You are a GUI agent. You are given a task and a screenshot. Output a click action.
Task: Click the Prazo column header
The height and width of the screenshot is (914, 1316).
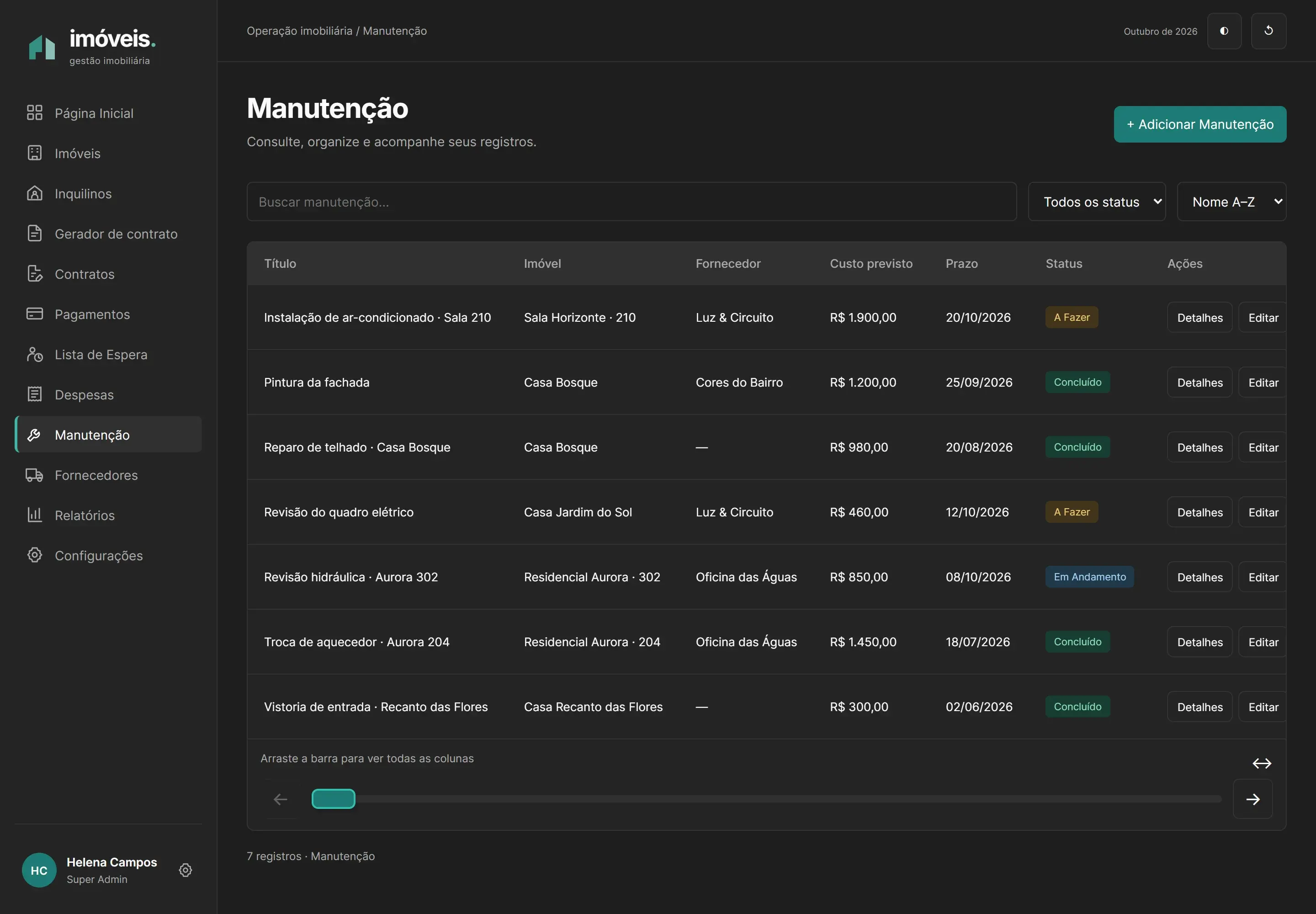pos(961,263)
